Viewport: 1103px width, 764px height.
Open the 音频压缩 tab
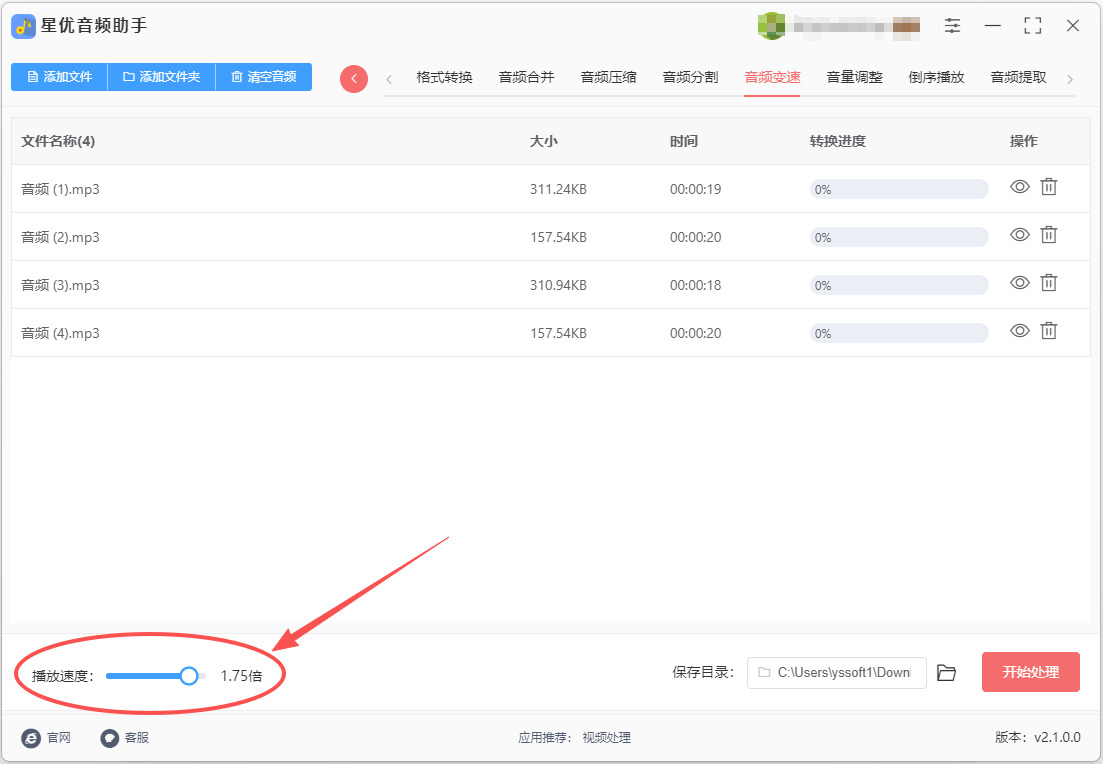click(608, 77)
